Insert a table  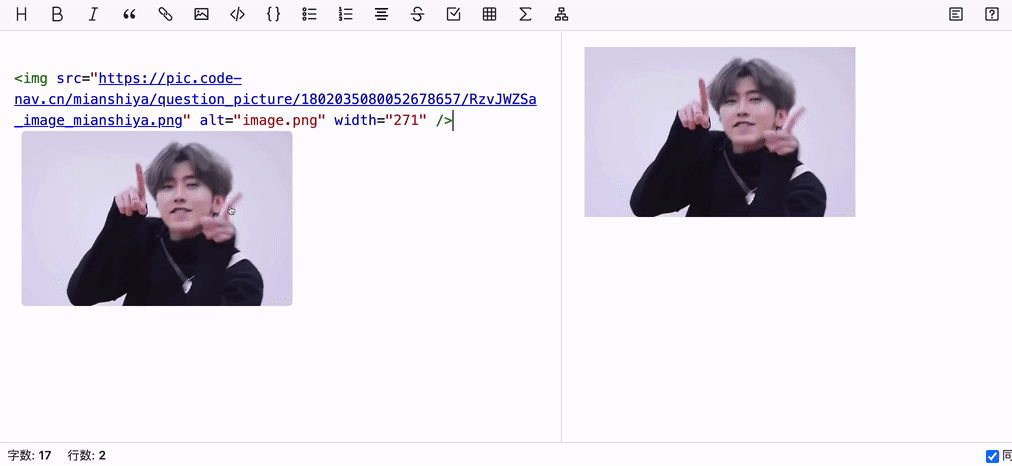(489, 14)
